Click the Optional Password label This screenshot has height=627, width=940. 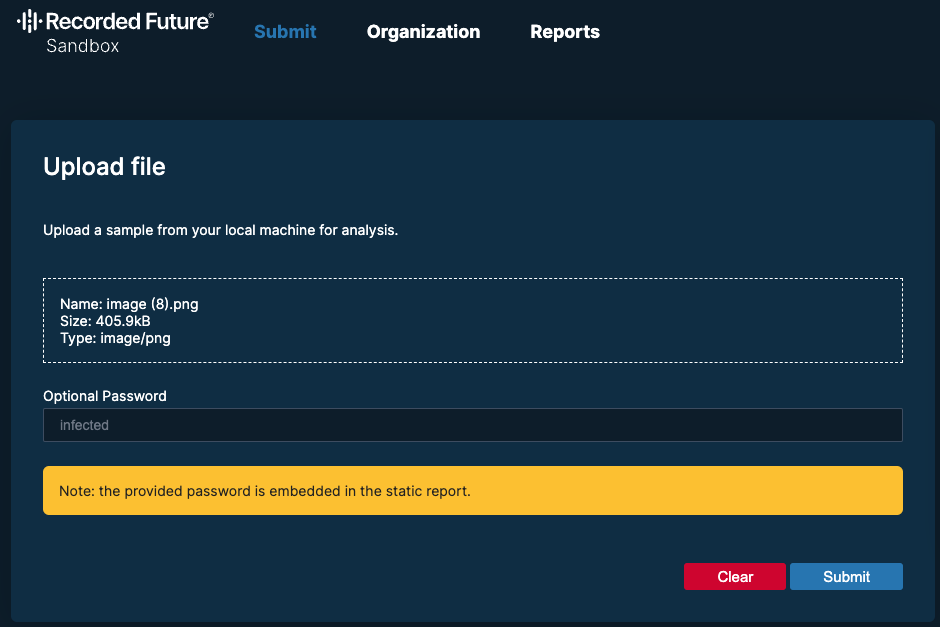coord(105,396)
